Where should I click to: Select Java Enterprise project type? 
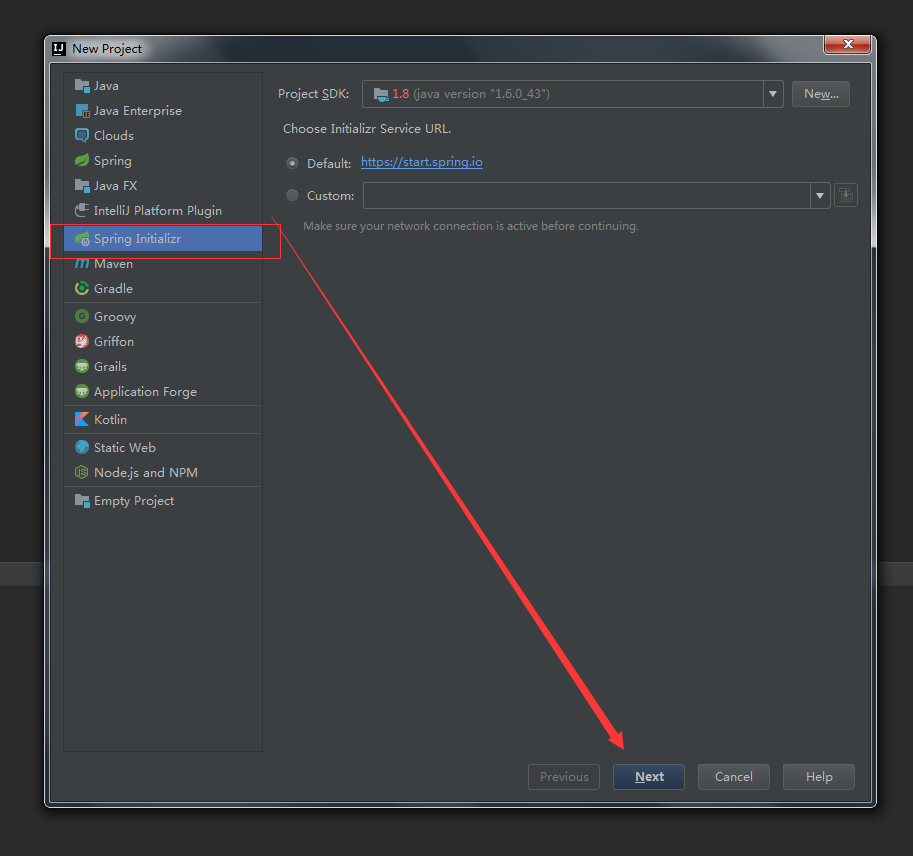[x=137, y=111]
